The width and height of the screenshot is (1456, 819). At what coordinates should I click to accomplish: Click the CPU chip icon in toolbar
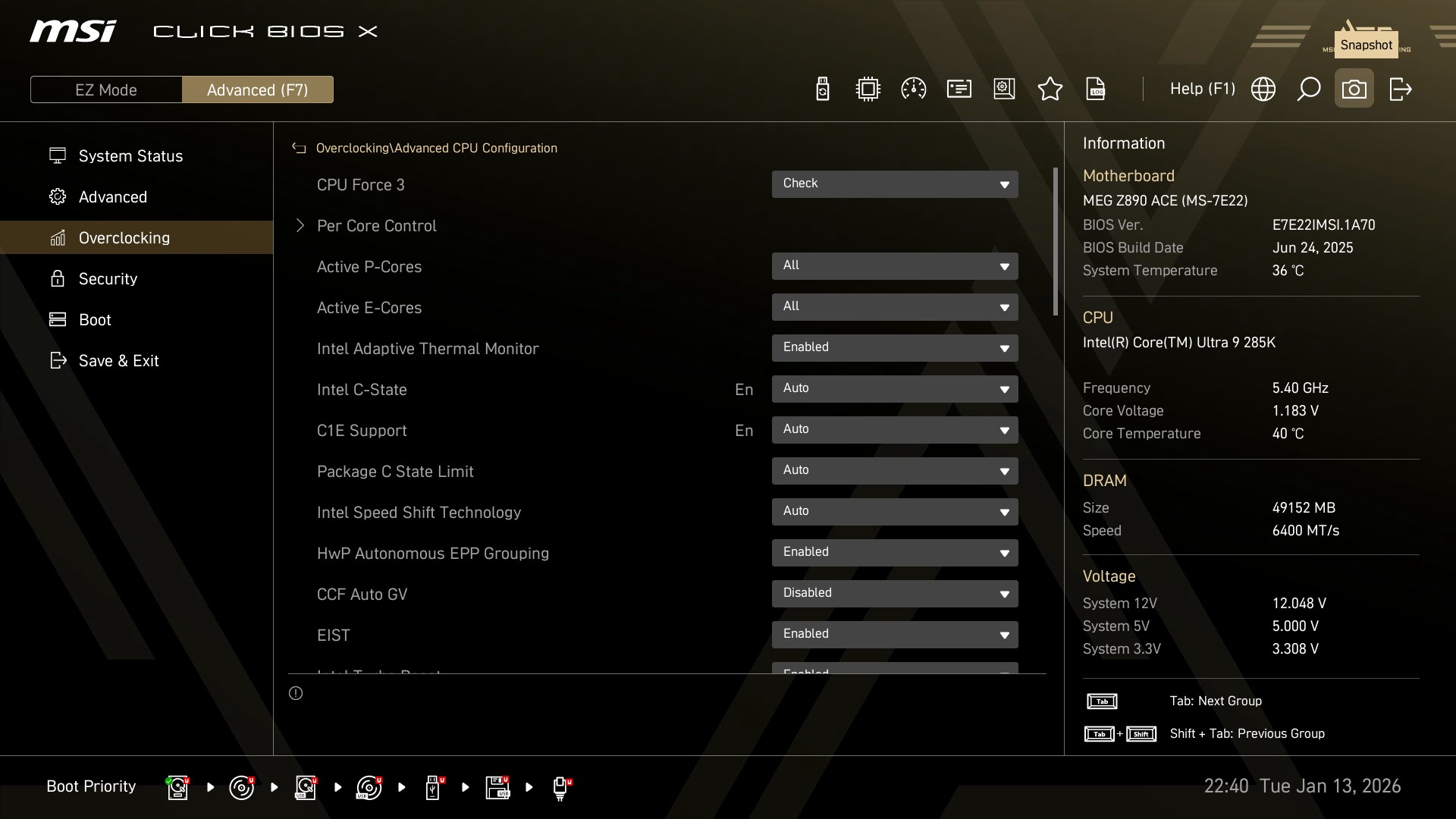pos(868,89)
